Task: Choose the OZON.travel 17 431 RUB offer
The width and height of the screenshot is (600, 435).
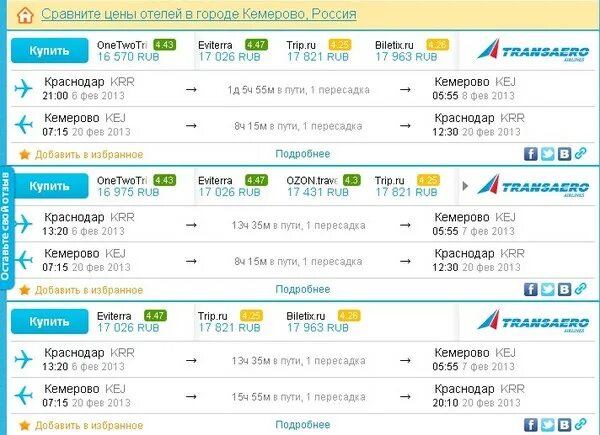Action: pos(323,186)
